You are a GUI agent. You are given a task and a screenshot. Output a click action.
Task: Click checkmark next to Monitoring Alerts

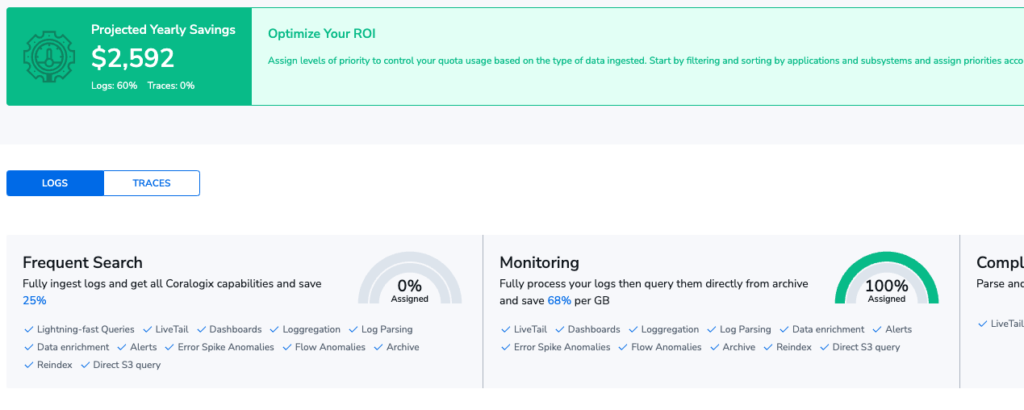click(877, 330)
